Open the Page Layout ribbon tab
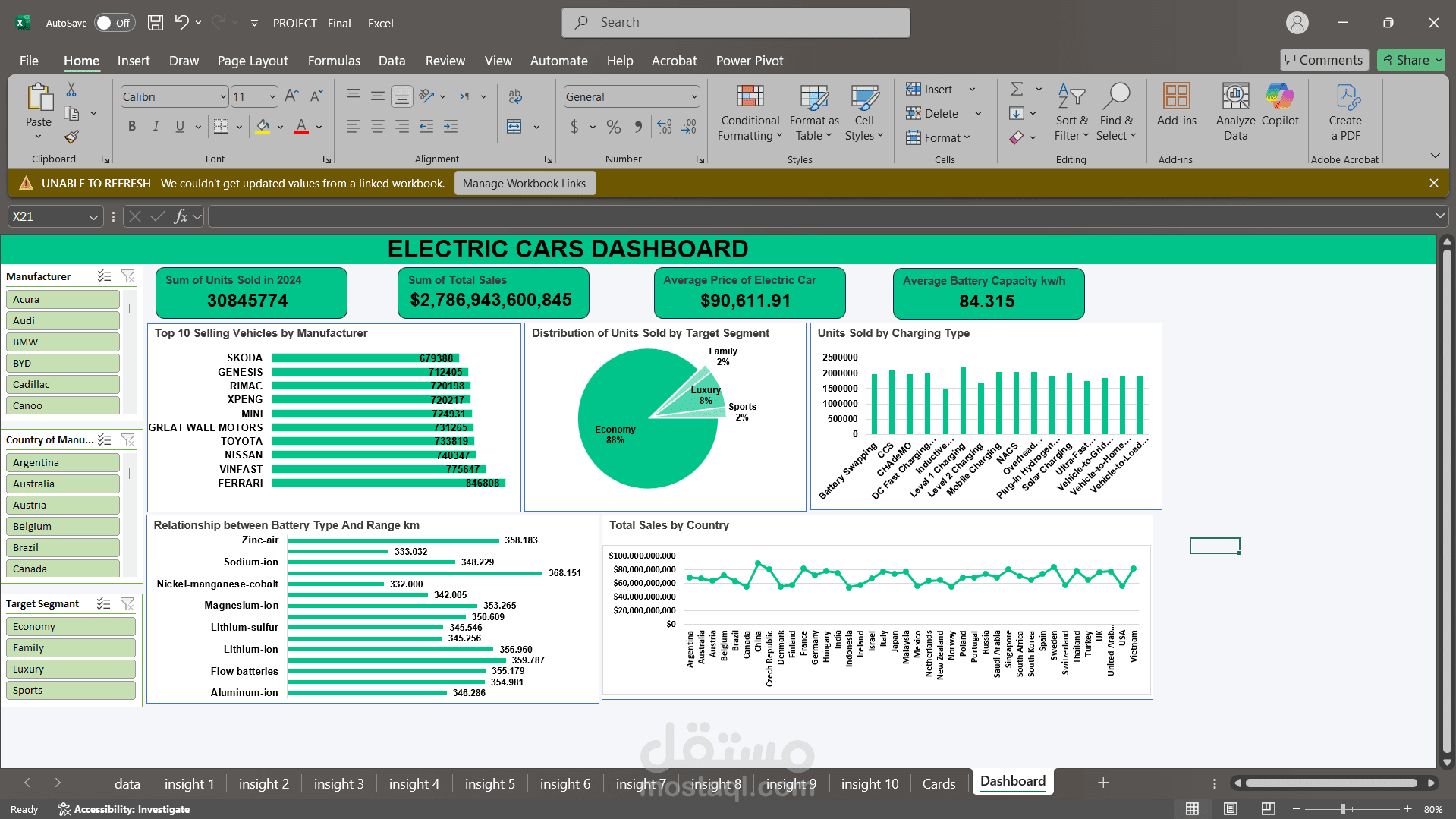Screen dimensions: 1456x819 253,61
